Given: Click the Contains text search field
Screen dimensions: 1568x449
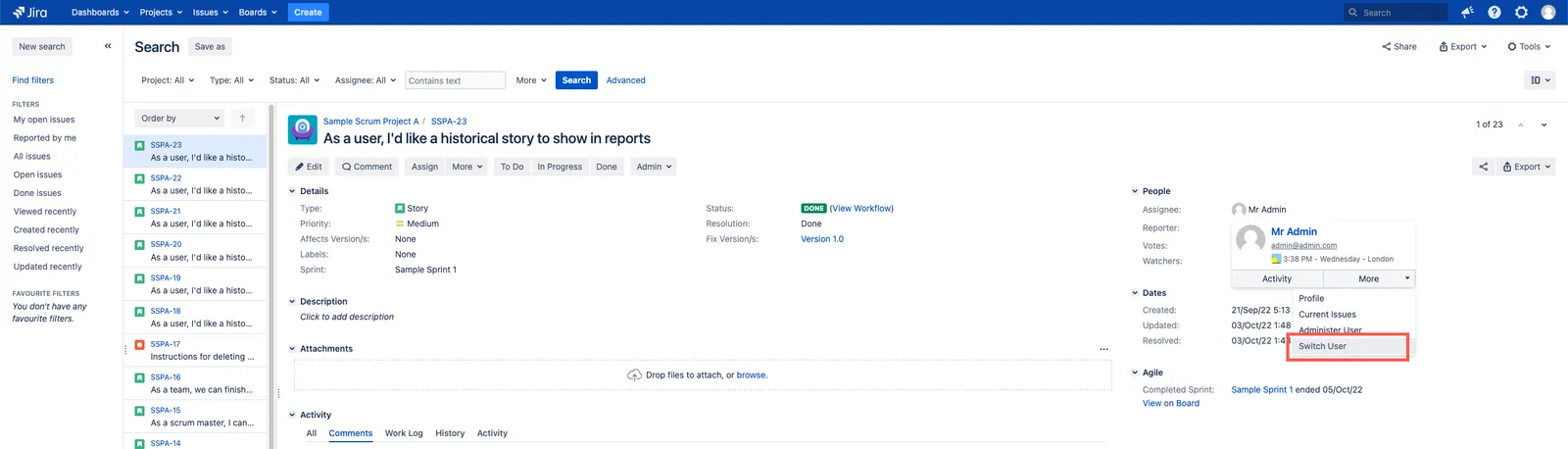Looking at the screenshot, I should [455, 80].
